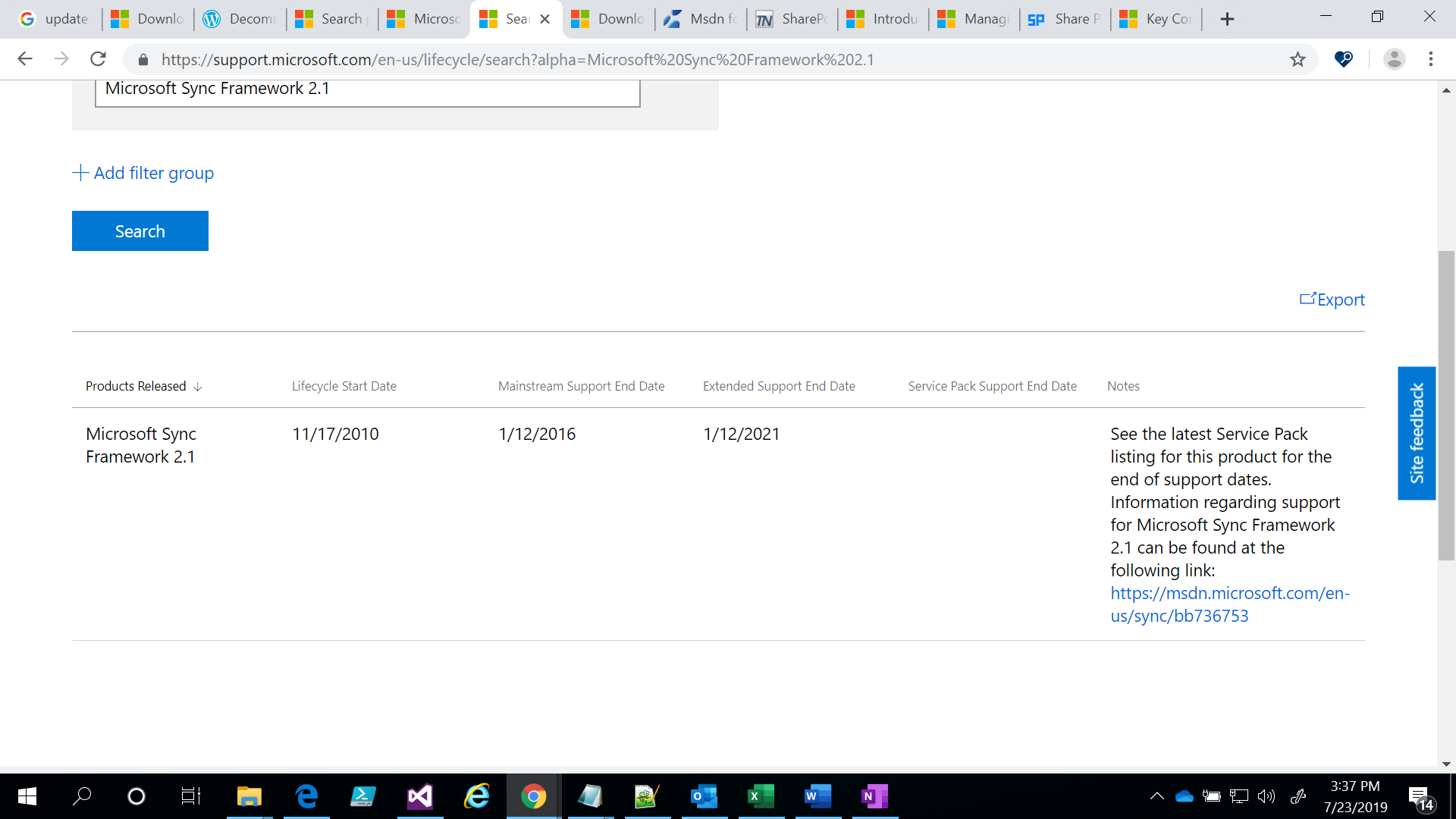View site information lock icon

[x=143, y=60]
